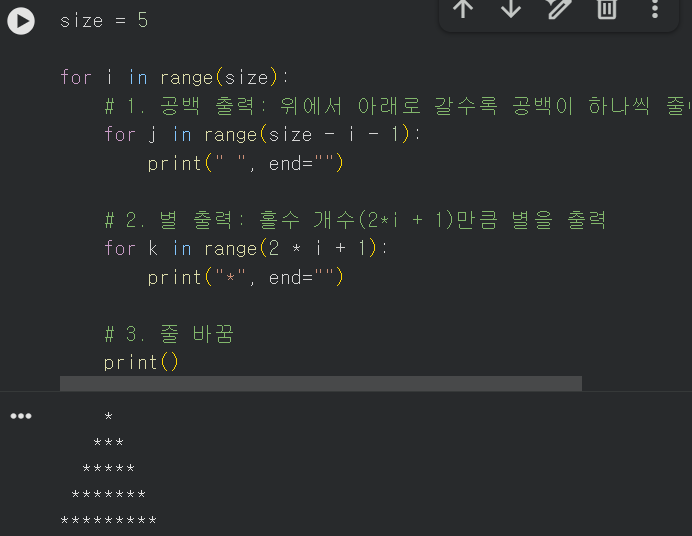Click the final print() statement
This screenshot has height=536, width=692.
pyautogui.click(x=141, y=363)
